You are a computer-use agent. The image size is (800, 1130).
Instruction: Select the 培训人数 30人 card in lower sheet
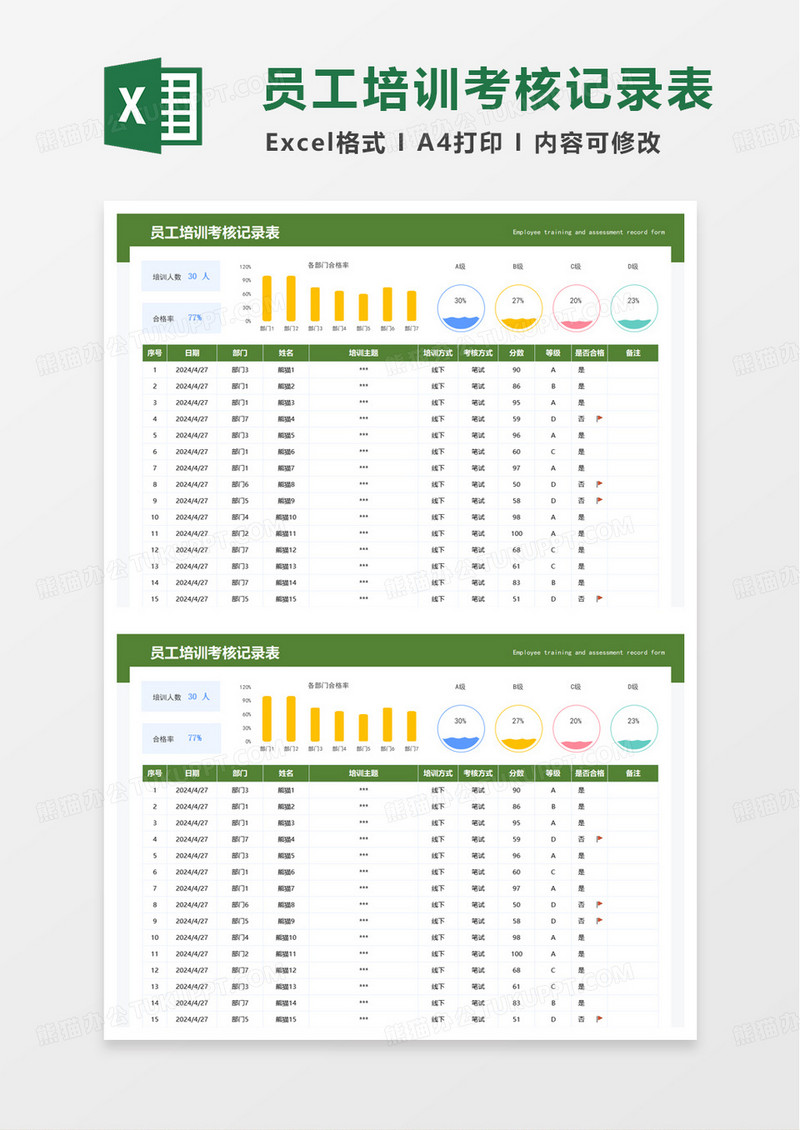[x=181, y=696]
